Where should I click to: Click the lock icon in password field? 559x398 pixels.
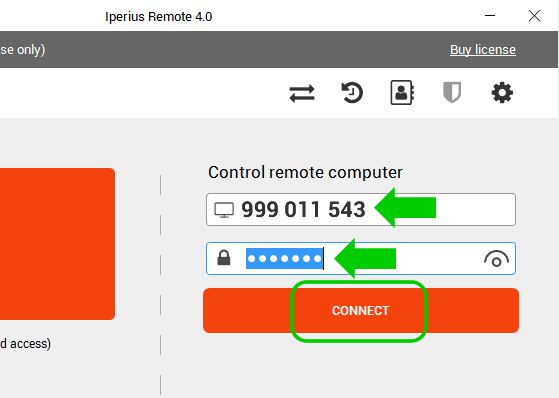(x=224, y=258)
